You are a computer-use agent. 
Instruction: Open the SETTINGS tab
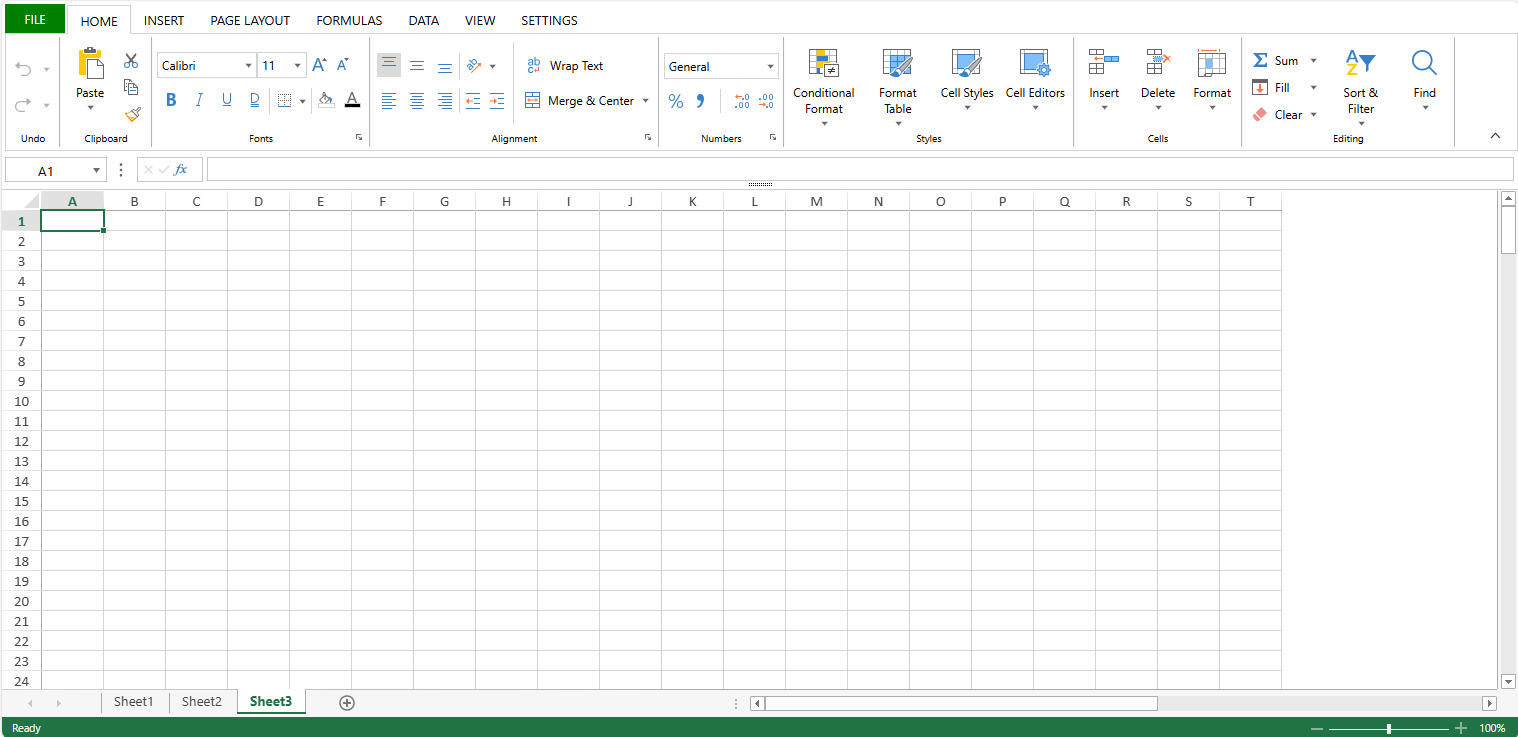pyautogui.click(x=549, y=20)
